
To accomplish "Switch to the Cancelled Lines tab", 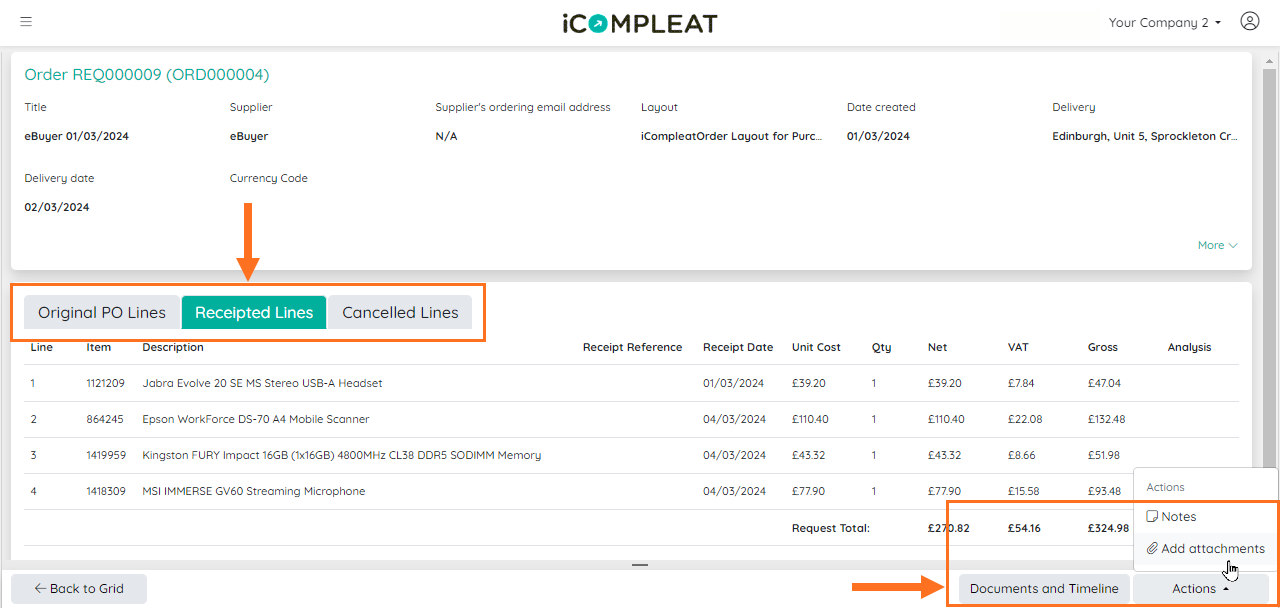I will coord(400,312).
